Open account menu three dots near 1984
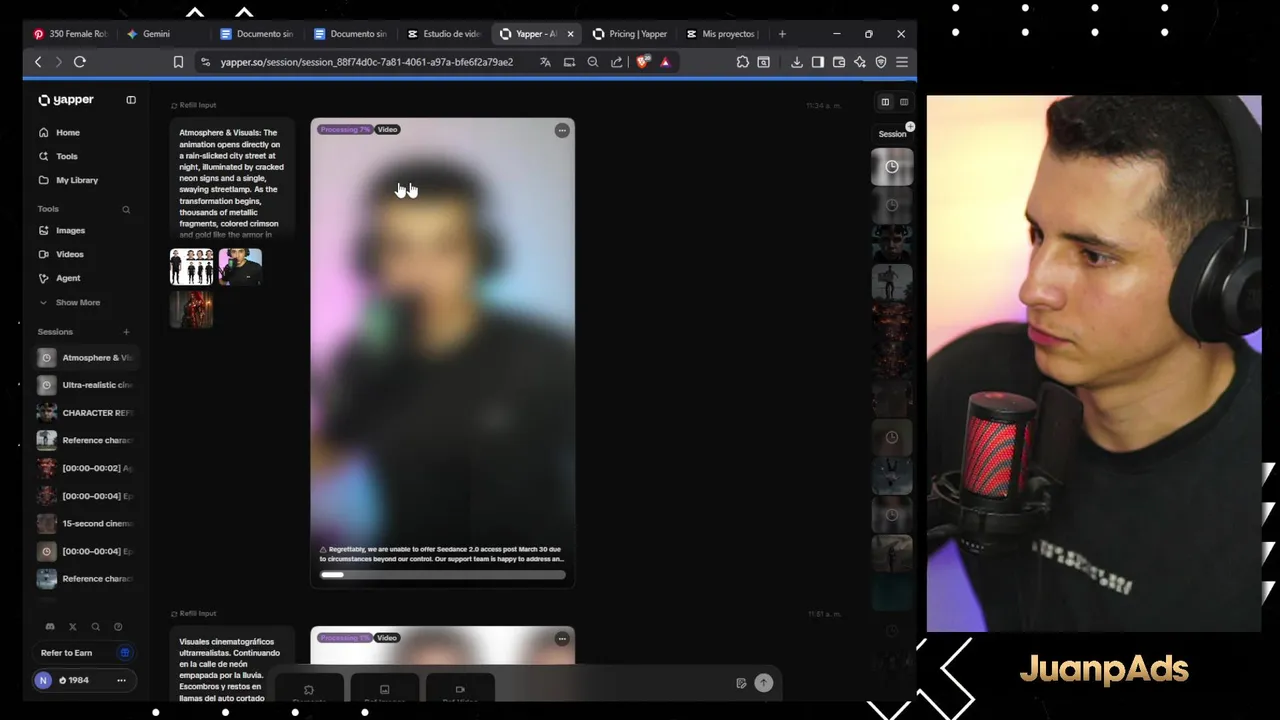This screenshot has height=720, width=1280. click(x=121, y=680)
